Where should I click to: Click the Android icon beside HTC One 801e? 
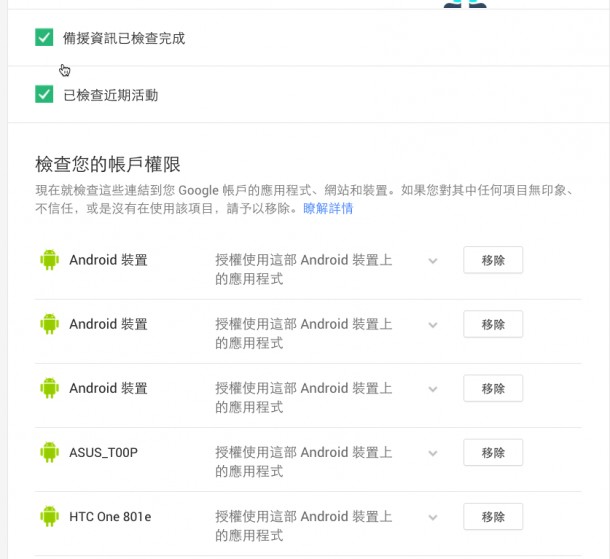(x=49, y=517)
